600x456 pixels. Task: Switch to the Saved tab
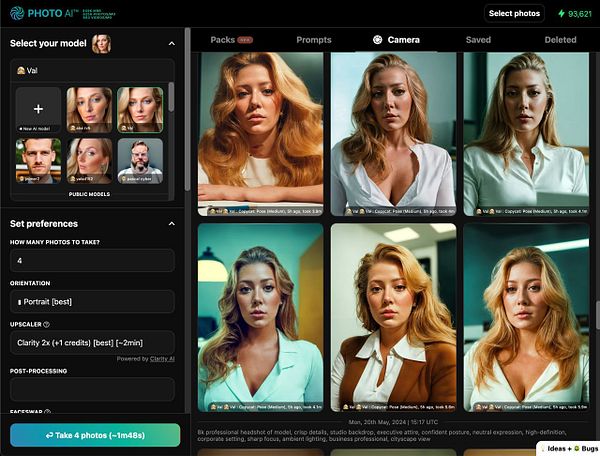(x=478, y=40)
